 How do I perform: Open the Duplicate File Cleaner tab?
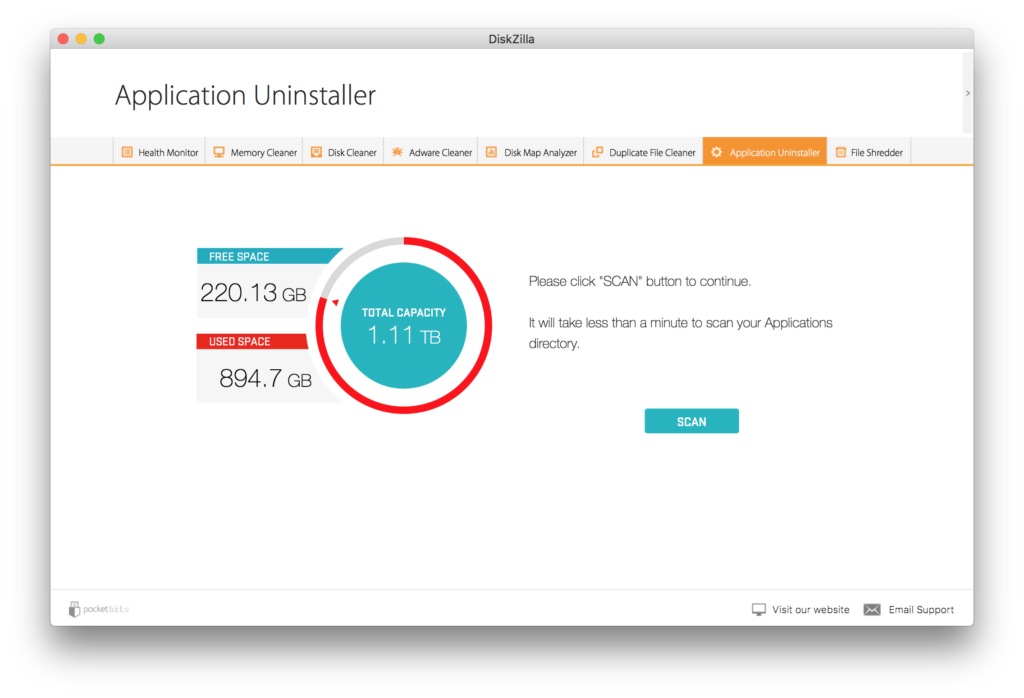coord(643,152)
